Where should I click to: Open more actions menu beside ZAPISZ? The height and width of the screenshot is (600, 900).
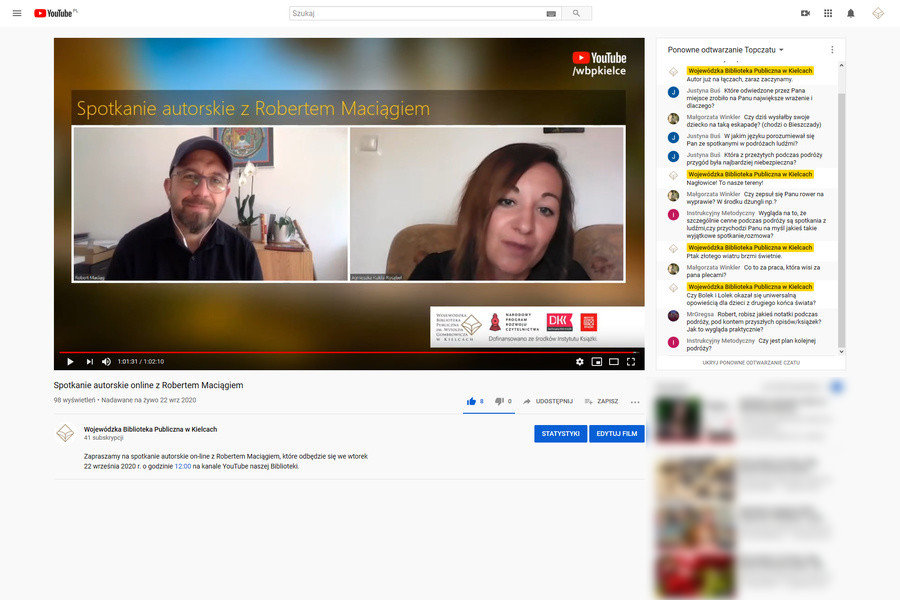[x=634, y=401]
